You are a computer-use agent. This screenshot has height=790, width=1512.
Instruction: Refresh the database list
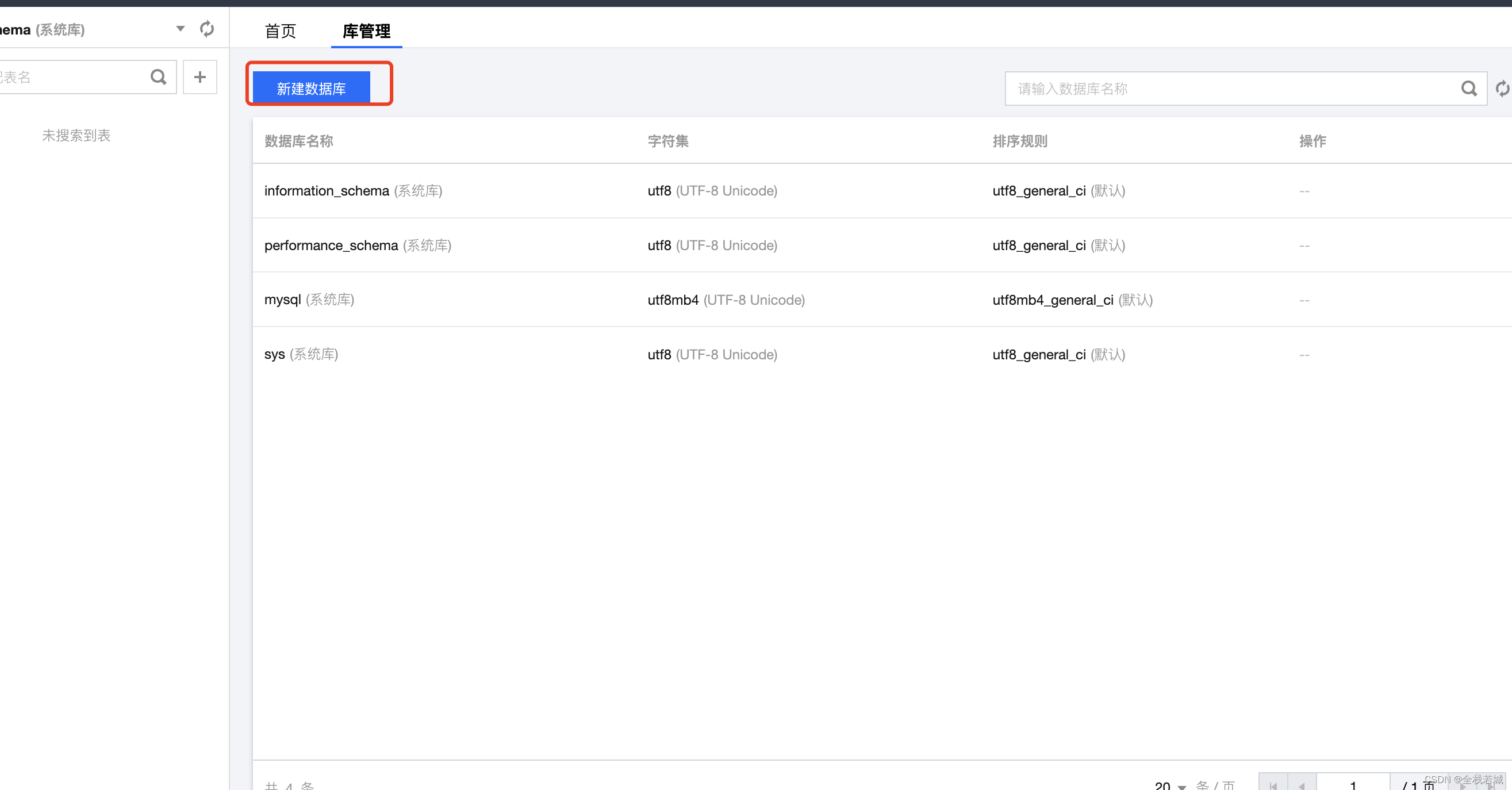pyautogui.click(x=1503, y=89)
